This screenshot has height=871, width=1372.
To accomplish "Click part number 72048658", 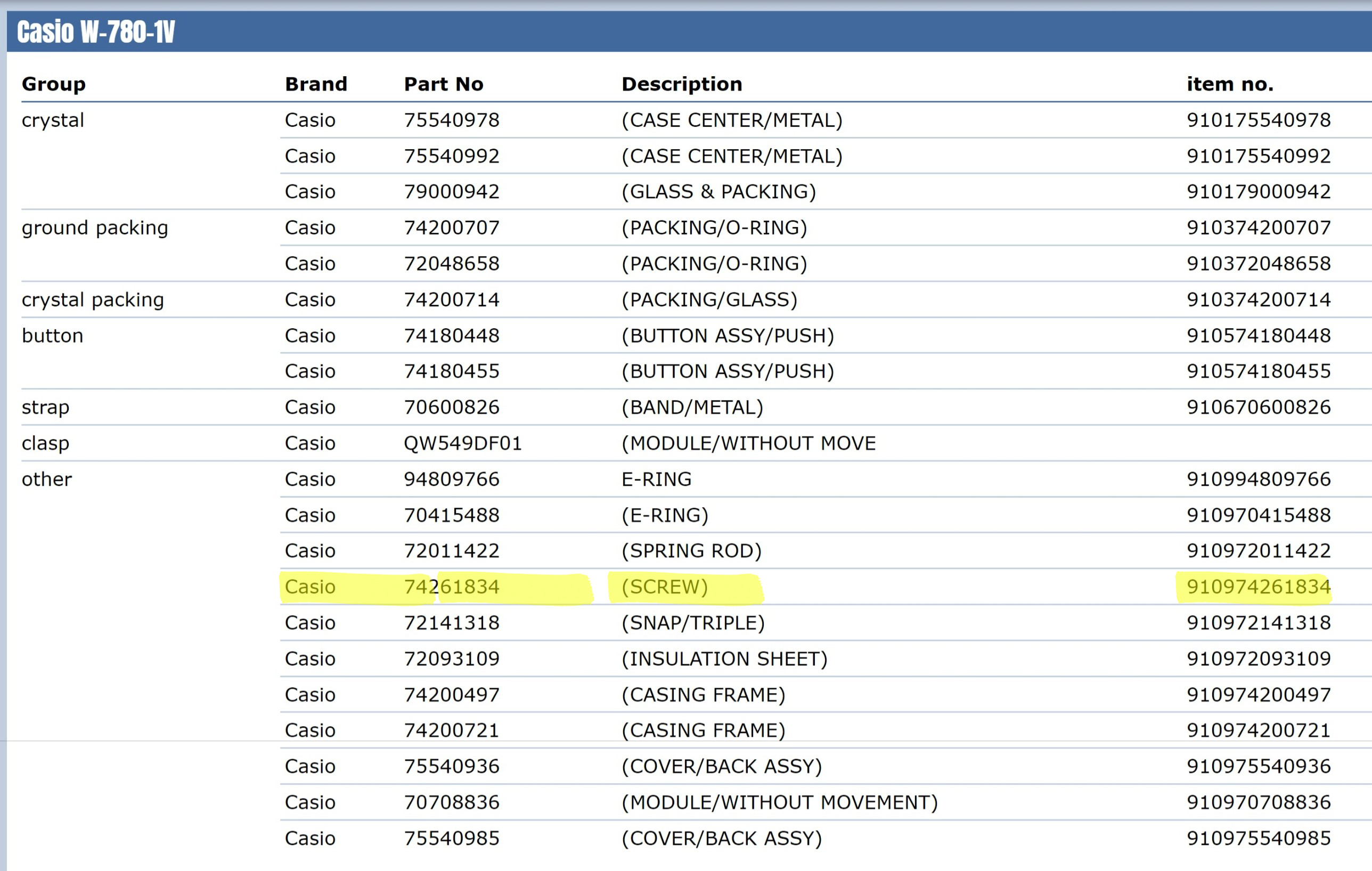I will [x=452, y=264].
